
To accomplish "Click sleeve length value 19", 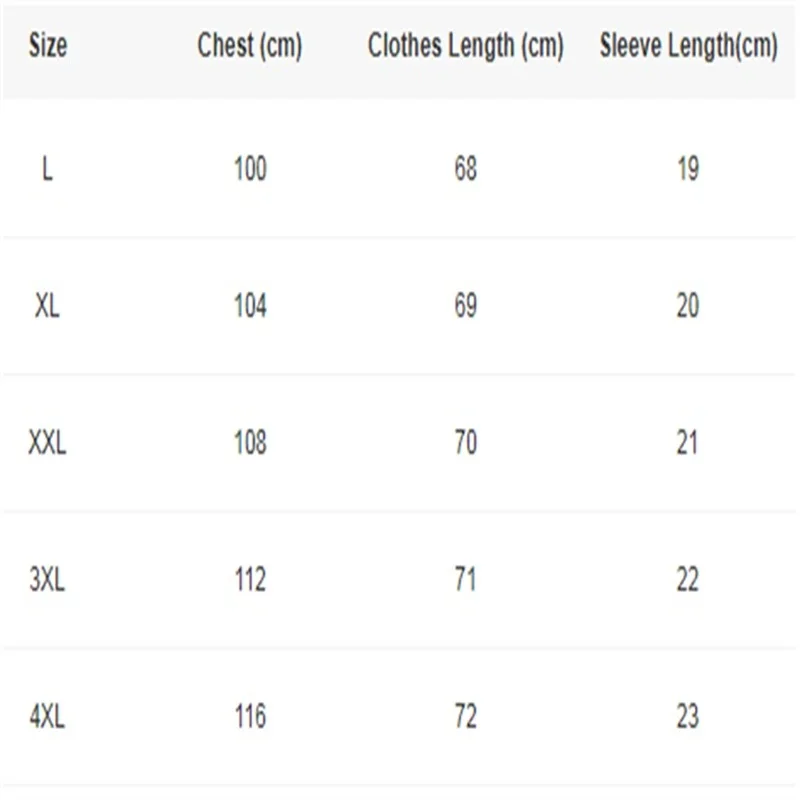I will coord(687,169).
